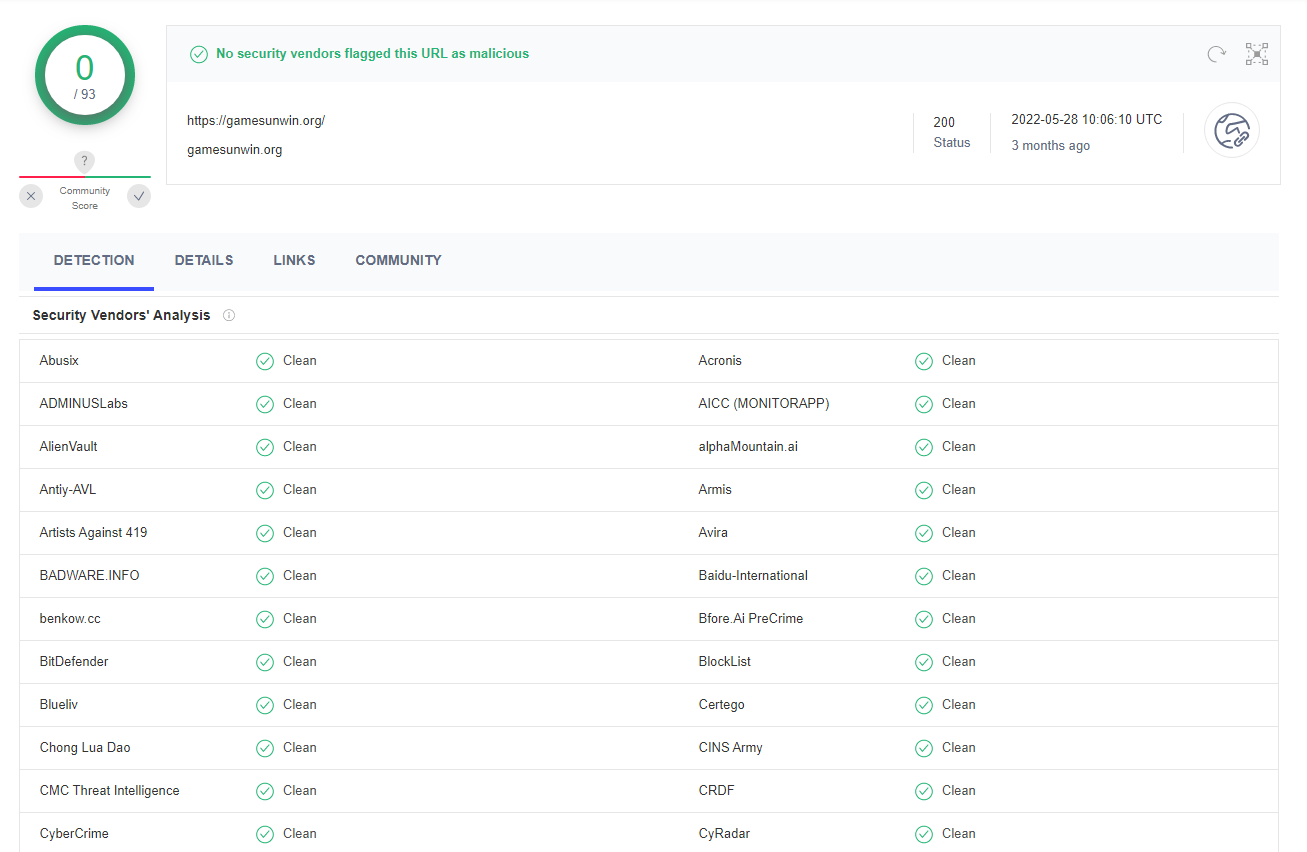Select the CMC Threat Intelligence vendor name
The width and height of the screenshot is (1307, 852).
(x=109, y=791)
